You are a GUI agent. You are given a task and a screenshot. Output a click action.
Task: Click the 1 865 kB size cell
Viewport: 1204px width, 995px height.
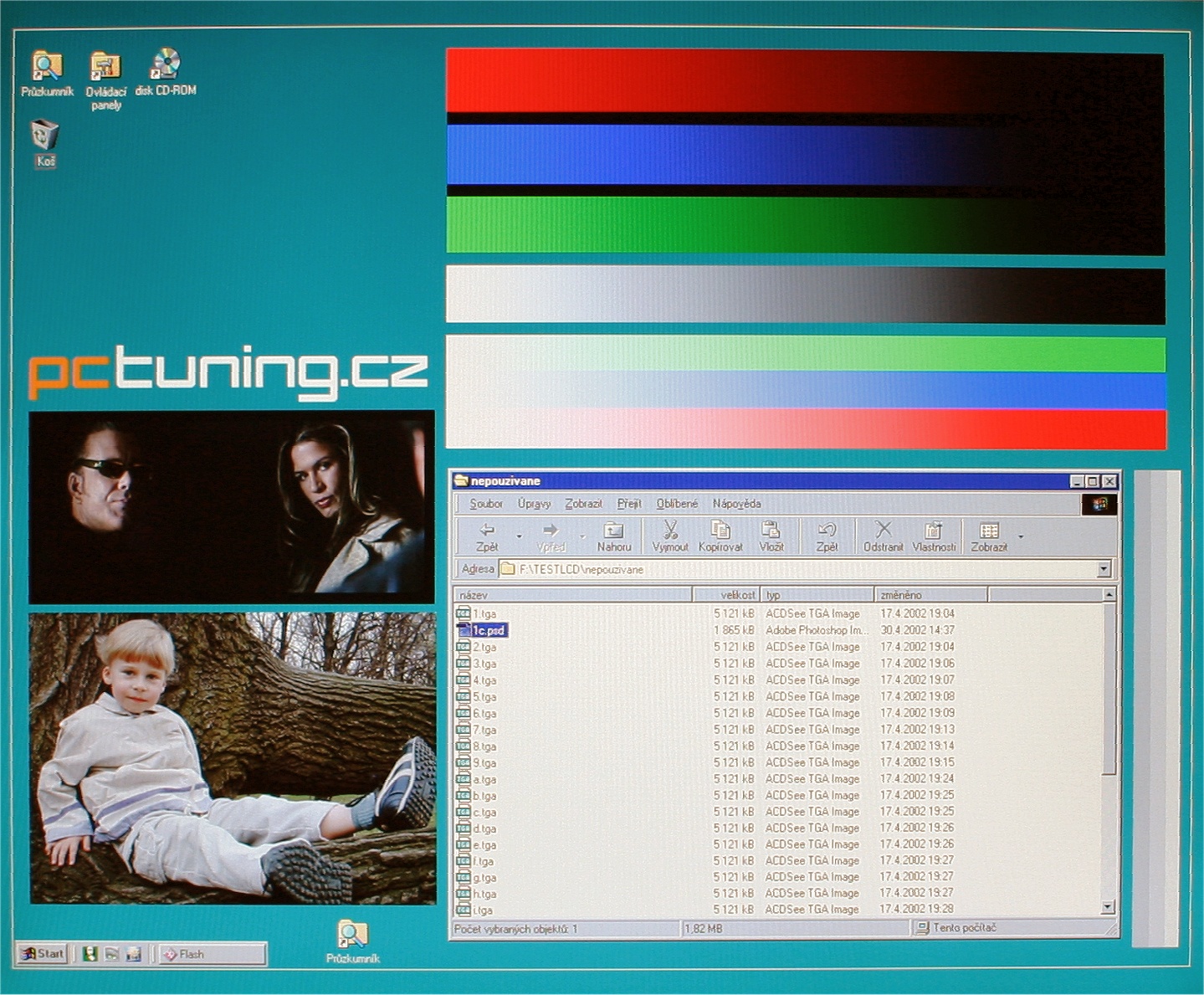[x=734, y=630]
